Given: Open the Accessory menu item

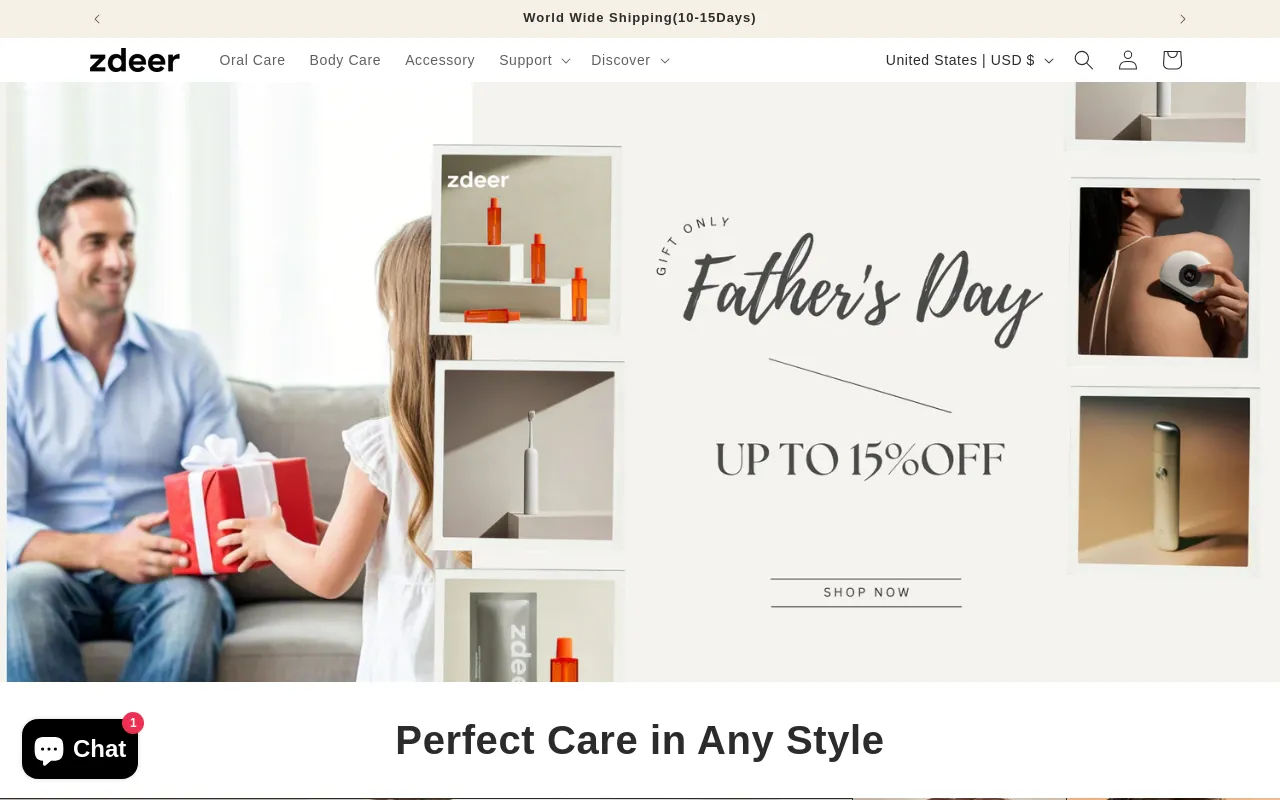Looking at the screenshot, I should pos(440,60).
